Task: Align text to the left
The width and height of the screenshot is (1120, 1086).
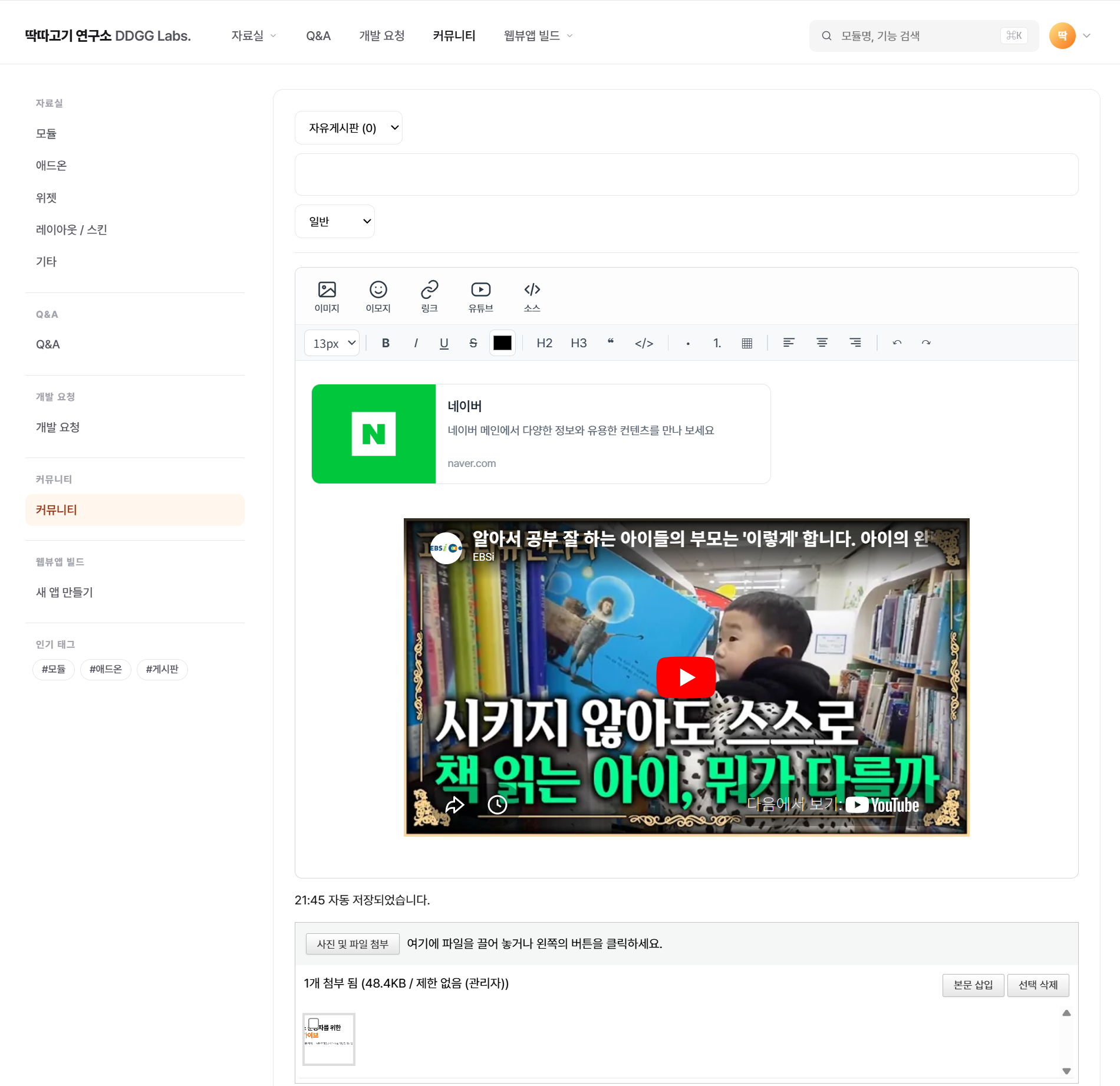Action: [x=789, y=343]
